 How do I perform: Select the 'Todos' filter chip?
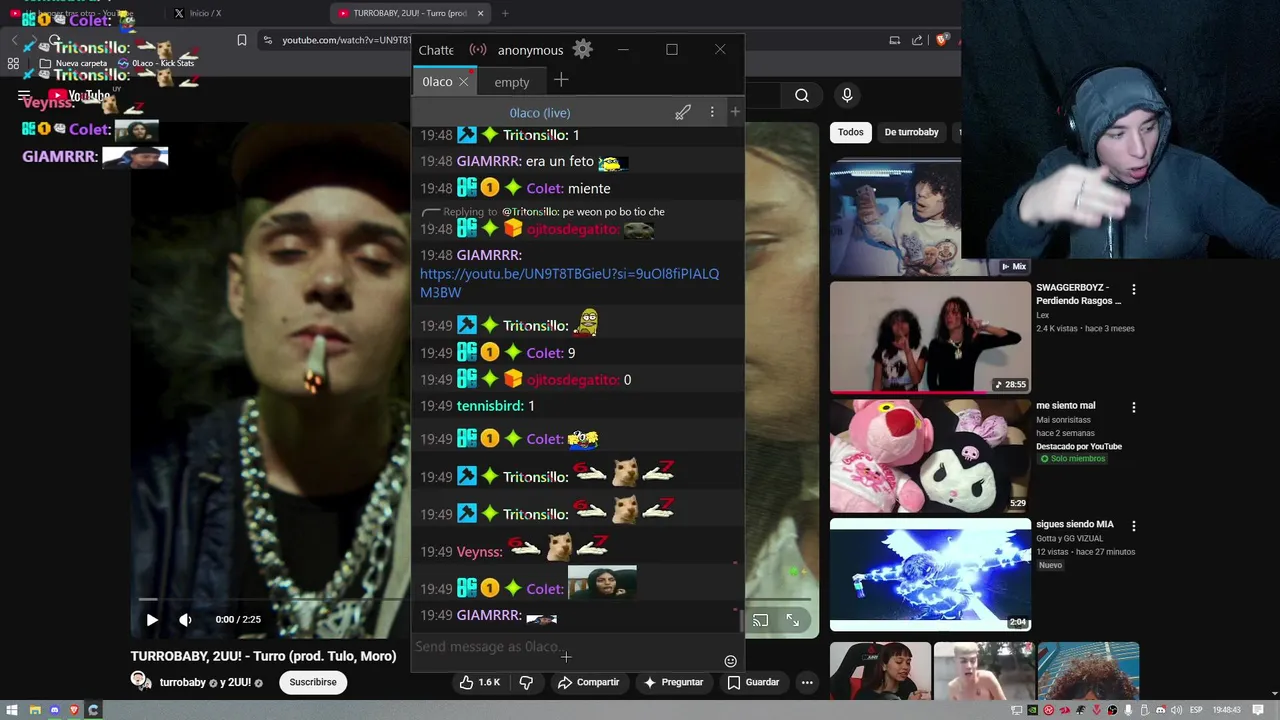click(851, 132)
